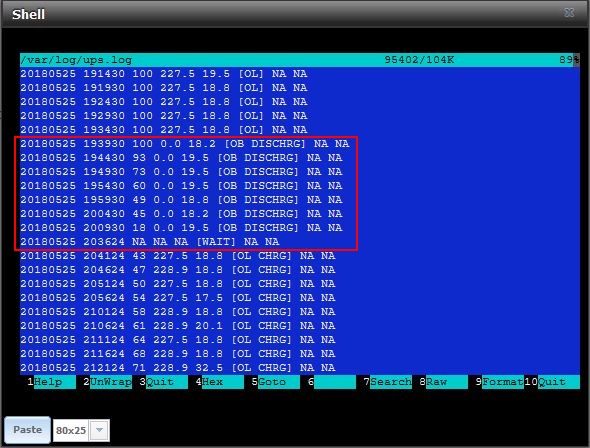
Task: Open the 80x25 terminal size dropdown arrow
Action: (x=99, y=430)
